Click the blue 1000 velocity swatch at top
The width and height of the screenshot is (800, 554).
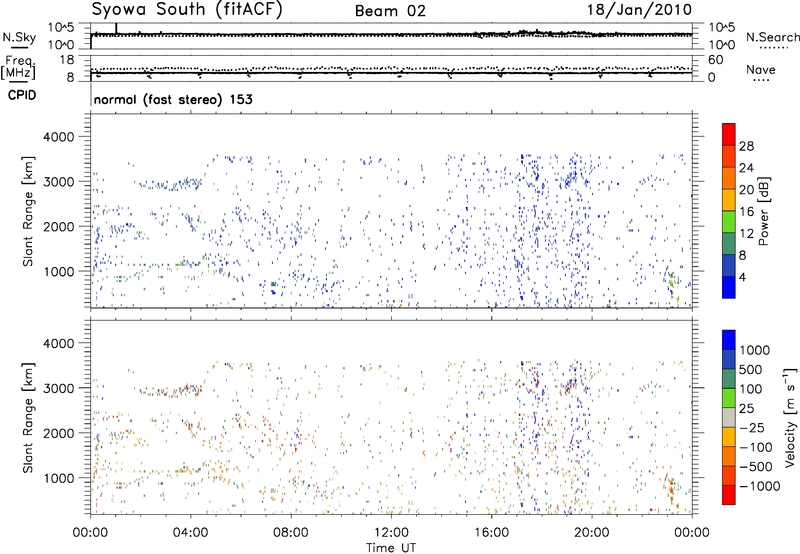pyautogui.click(x=729, y=340)
